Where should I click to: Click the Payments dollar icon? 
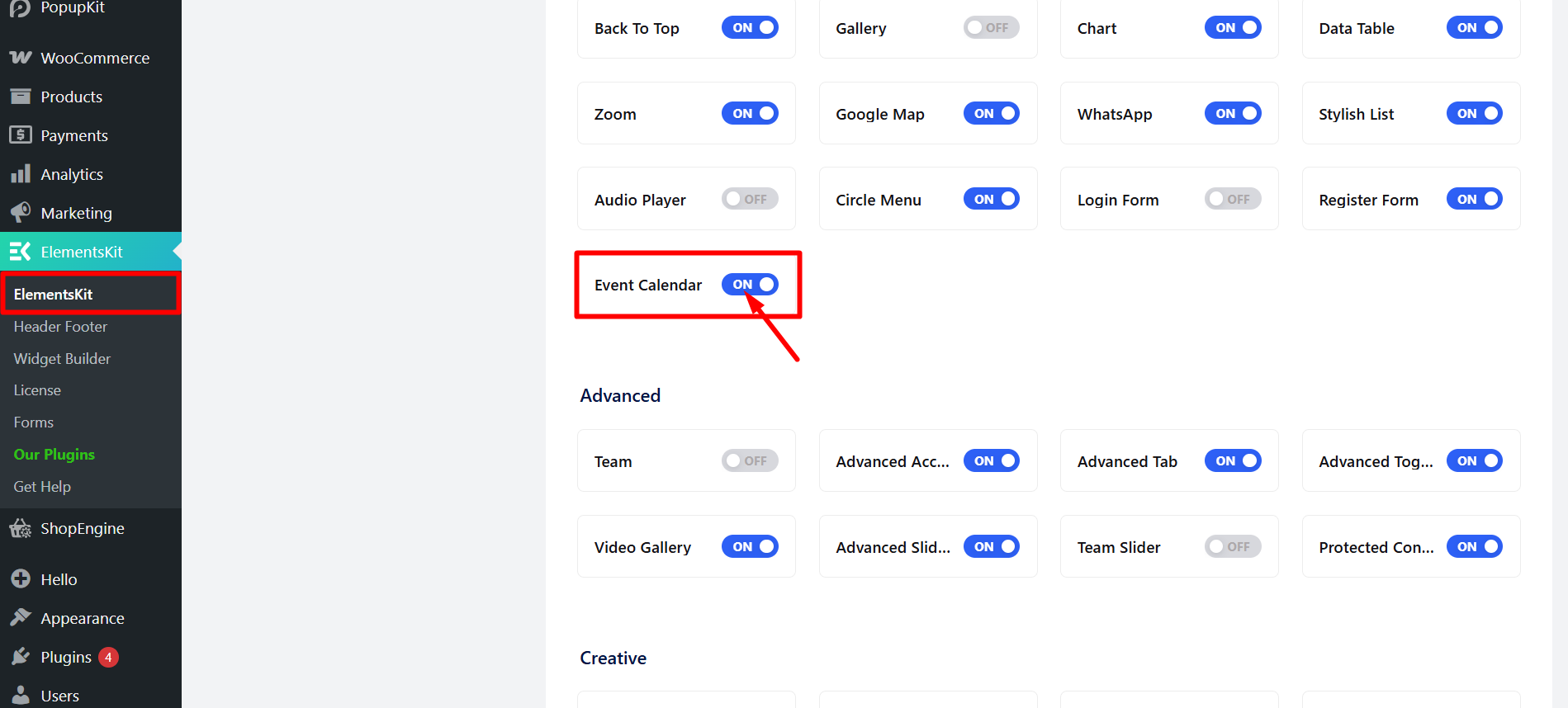(21, 135)
